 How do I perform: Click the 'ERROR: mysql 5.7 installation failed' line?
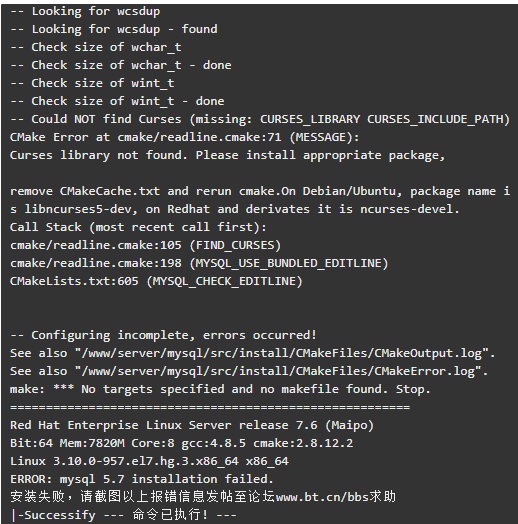click(x=142, y=480)
